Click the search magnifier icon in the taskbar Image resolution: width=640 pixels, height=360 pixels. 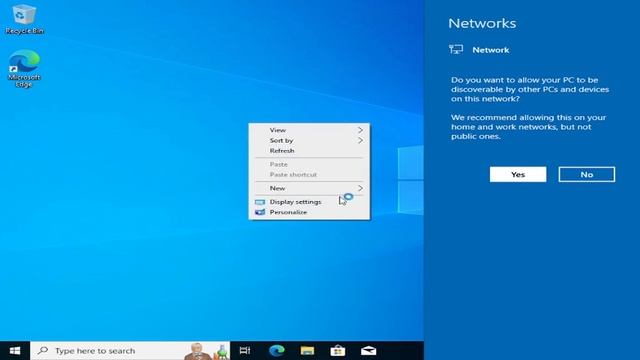tap(43, 351)
